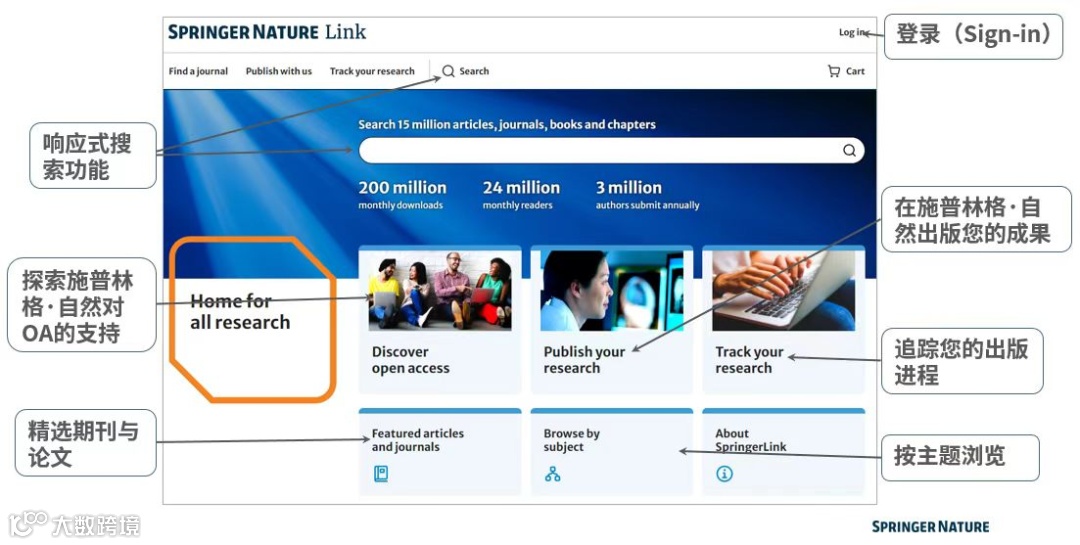The height and width of the screenshot is (545, 1080).
Task: Submit search with magnifier icon in search field
Action: tap(849, 150)
